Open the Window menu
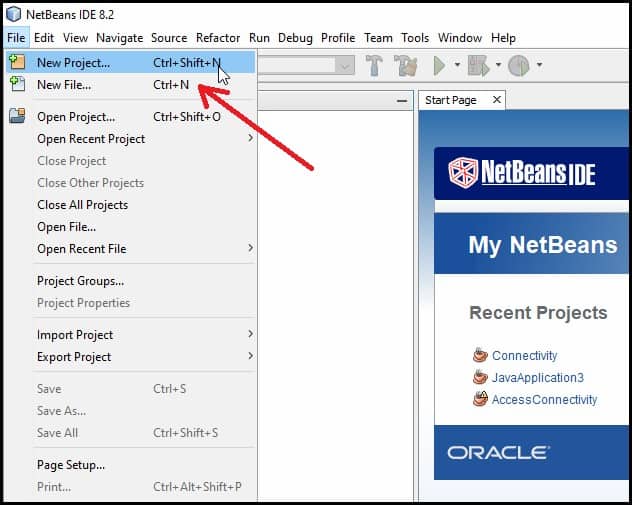 [x=460, y=38]
